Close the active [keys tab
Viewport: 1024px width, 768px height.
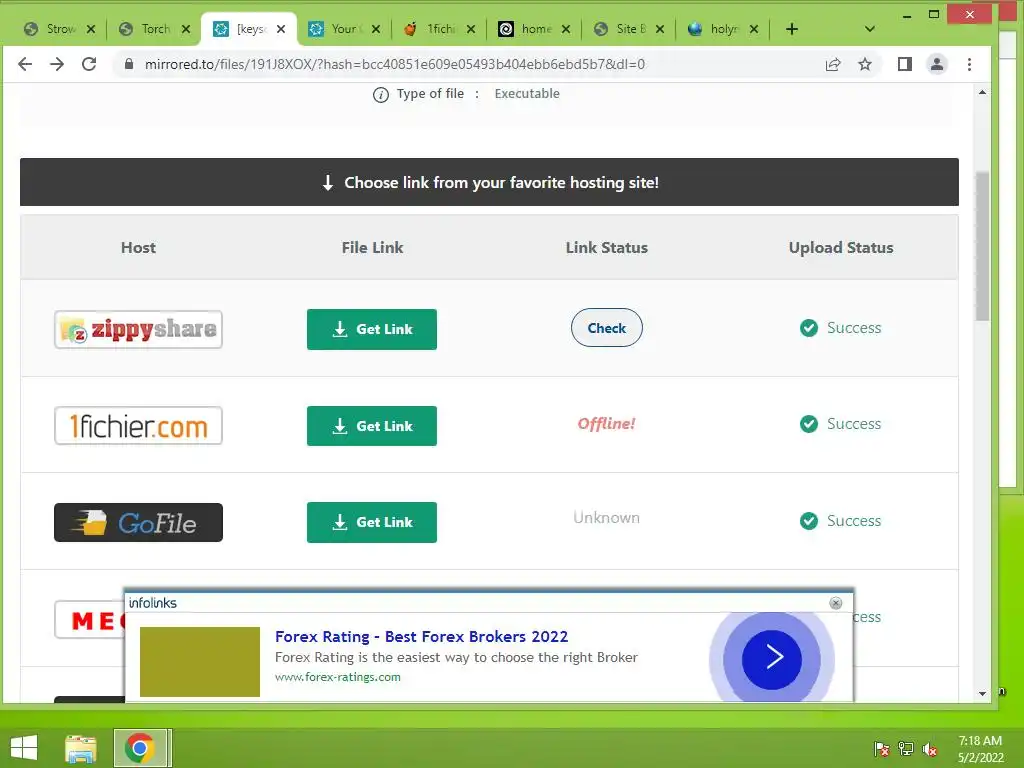pyautogui.click(x=281, y=29)
